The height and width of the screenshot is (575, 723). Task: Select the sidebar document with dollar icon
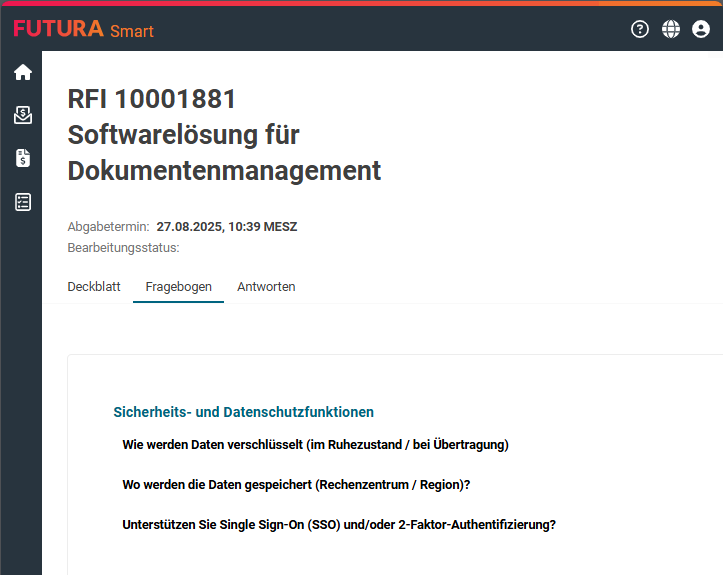tap(22, 158)
